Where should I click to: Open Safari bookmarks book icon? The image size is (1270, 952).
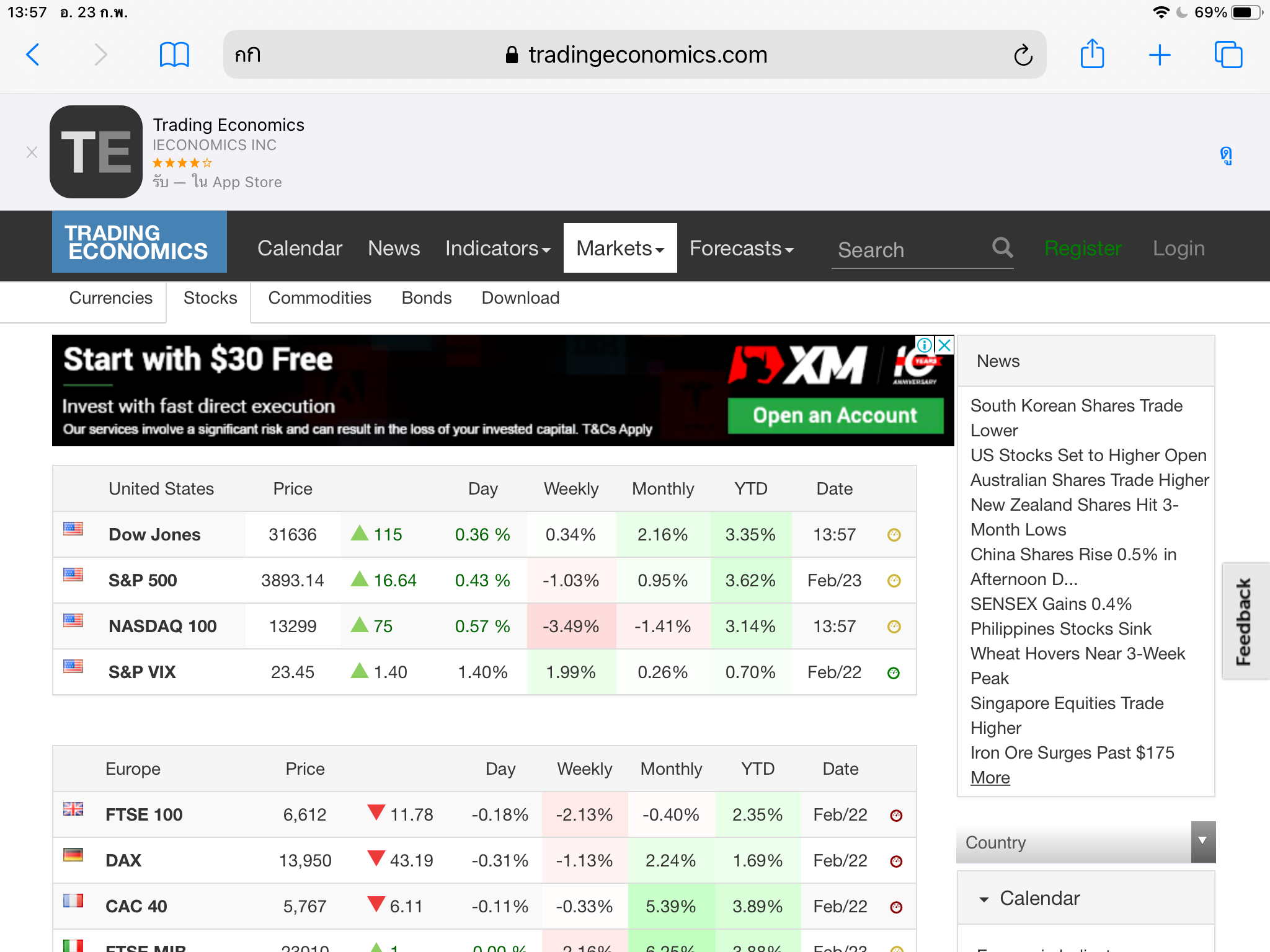click(174, 55)
